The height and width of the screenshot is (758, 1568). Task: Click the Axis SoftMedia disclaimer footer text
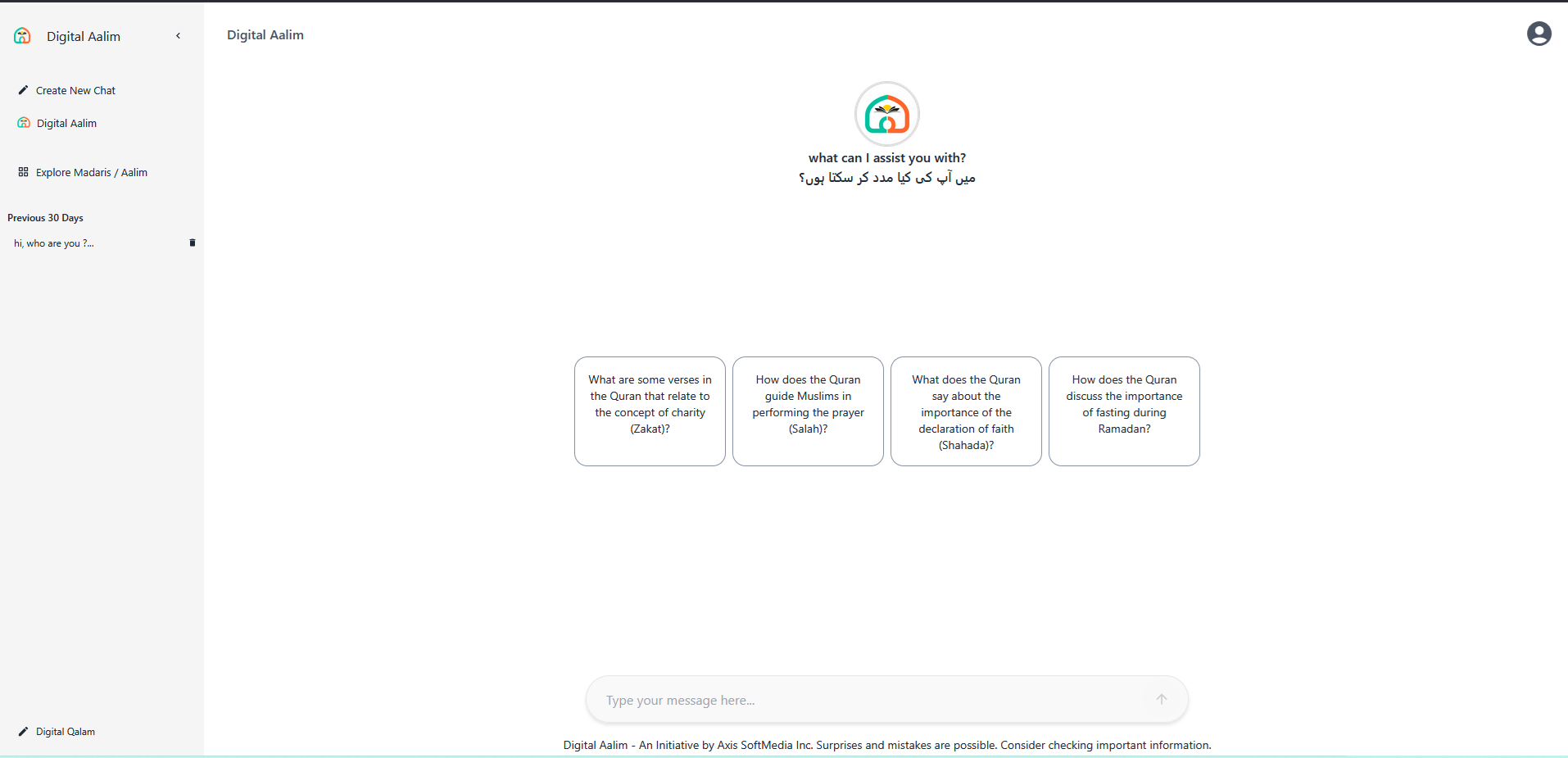pyautogui.click(x=887, y=745)
